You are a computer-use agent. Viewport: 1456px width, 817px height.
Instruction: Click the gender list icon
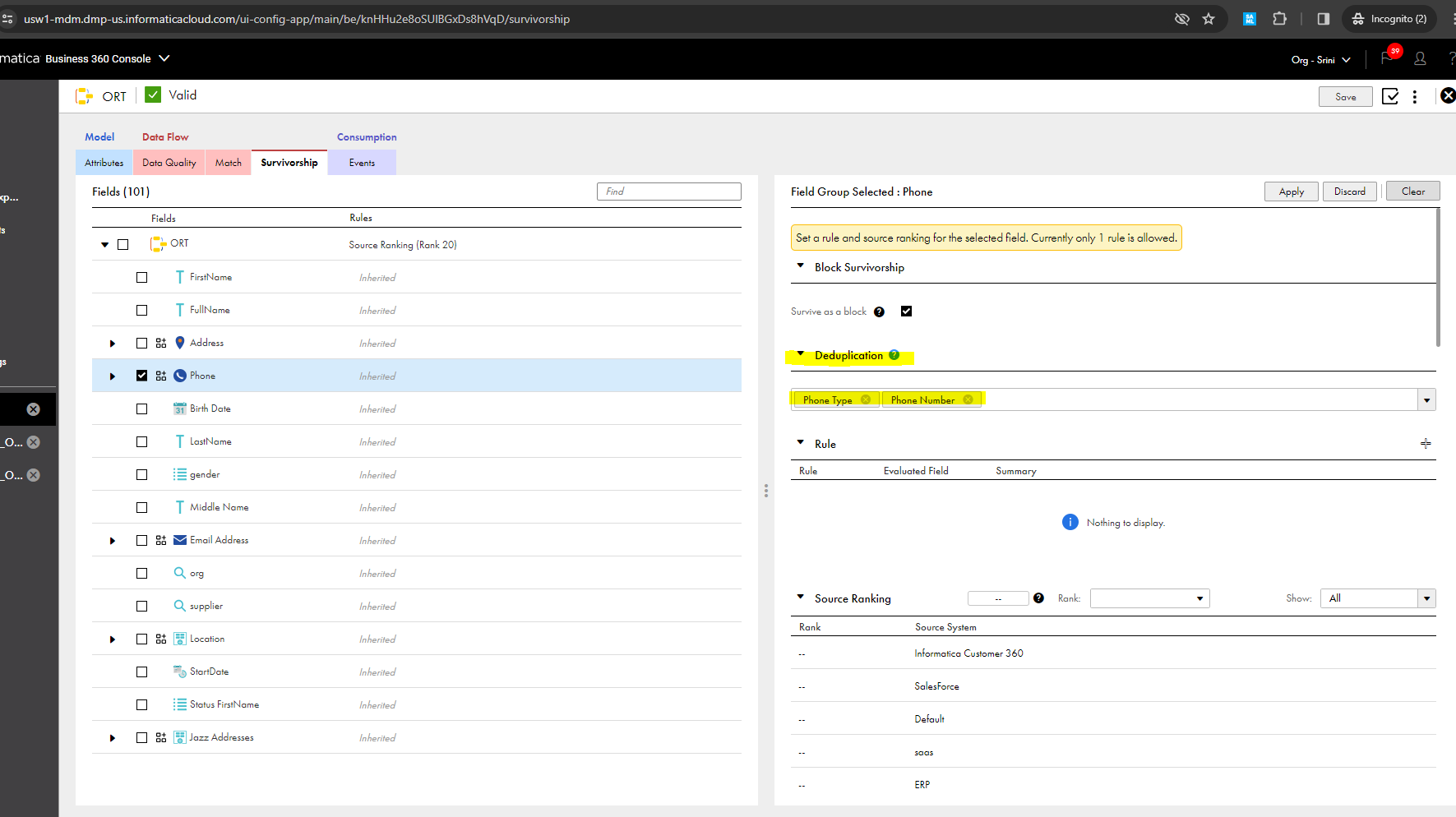click(x=179, y=474)
